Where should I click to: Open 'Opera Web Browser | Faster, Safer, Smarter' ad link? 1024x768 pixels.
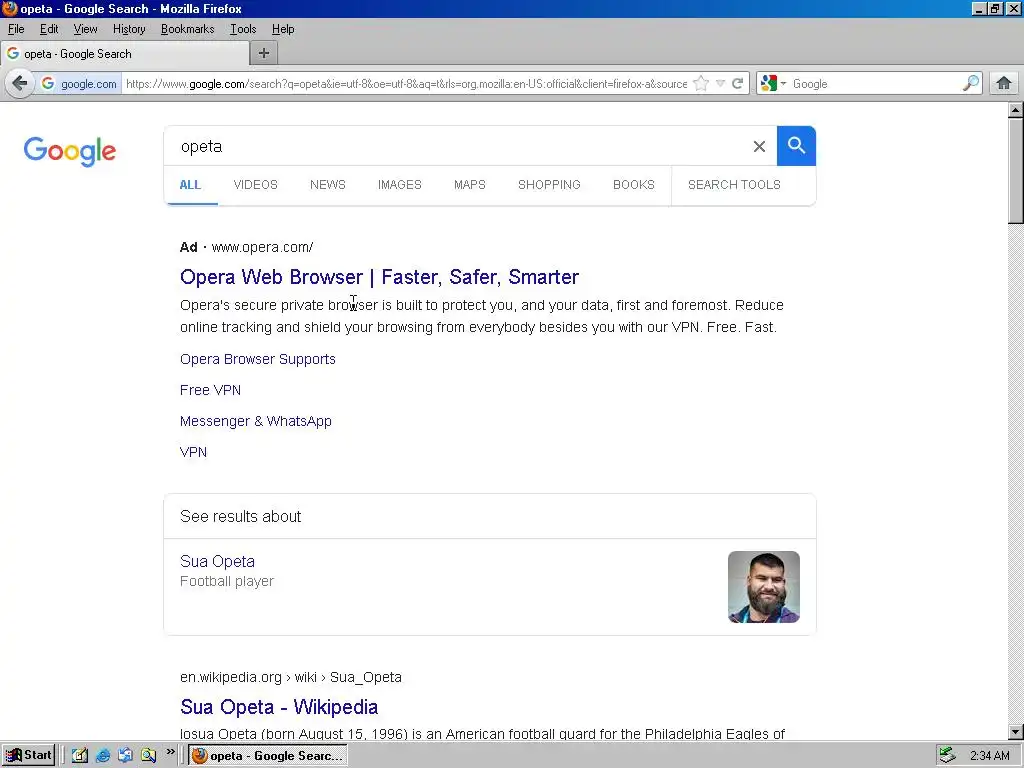[x=379, y=277]
